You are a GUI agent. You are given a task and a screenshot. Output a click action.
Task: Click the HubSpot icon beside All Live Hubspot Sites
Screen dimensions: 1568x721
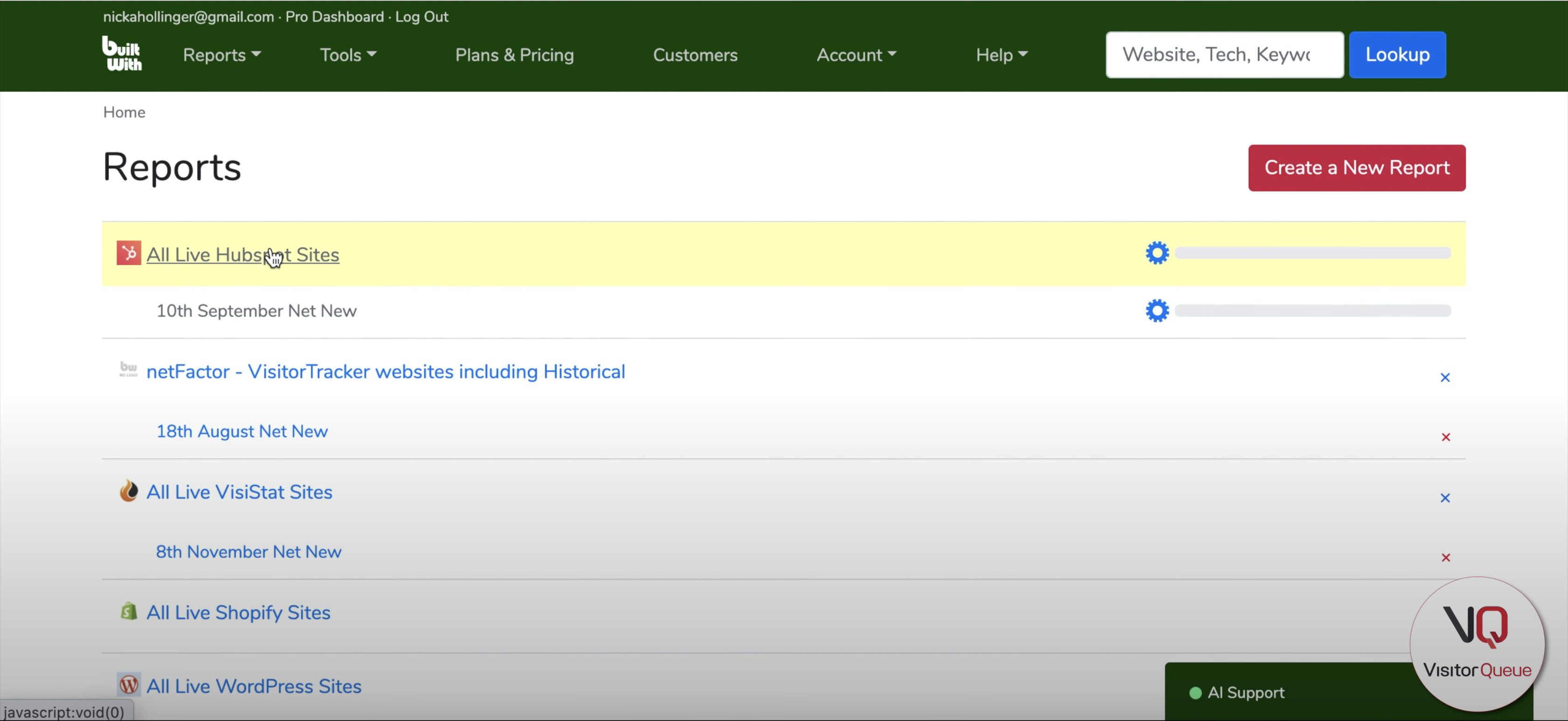click(128, 253)
